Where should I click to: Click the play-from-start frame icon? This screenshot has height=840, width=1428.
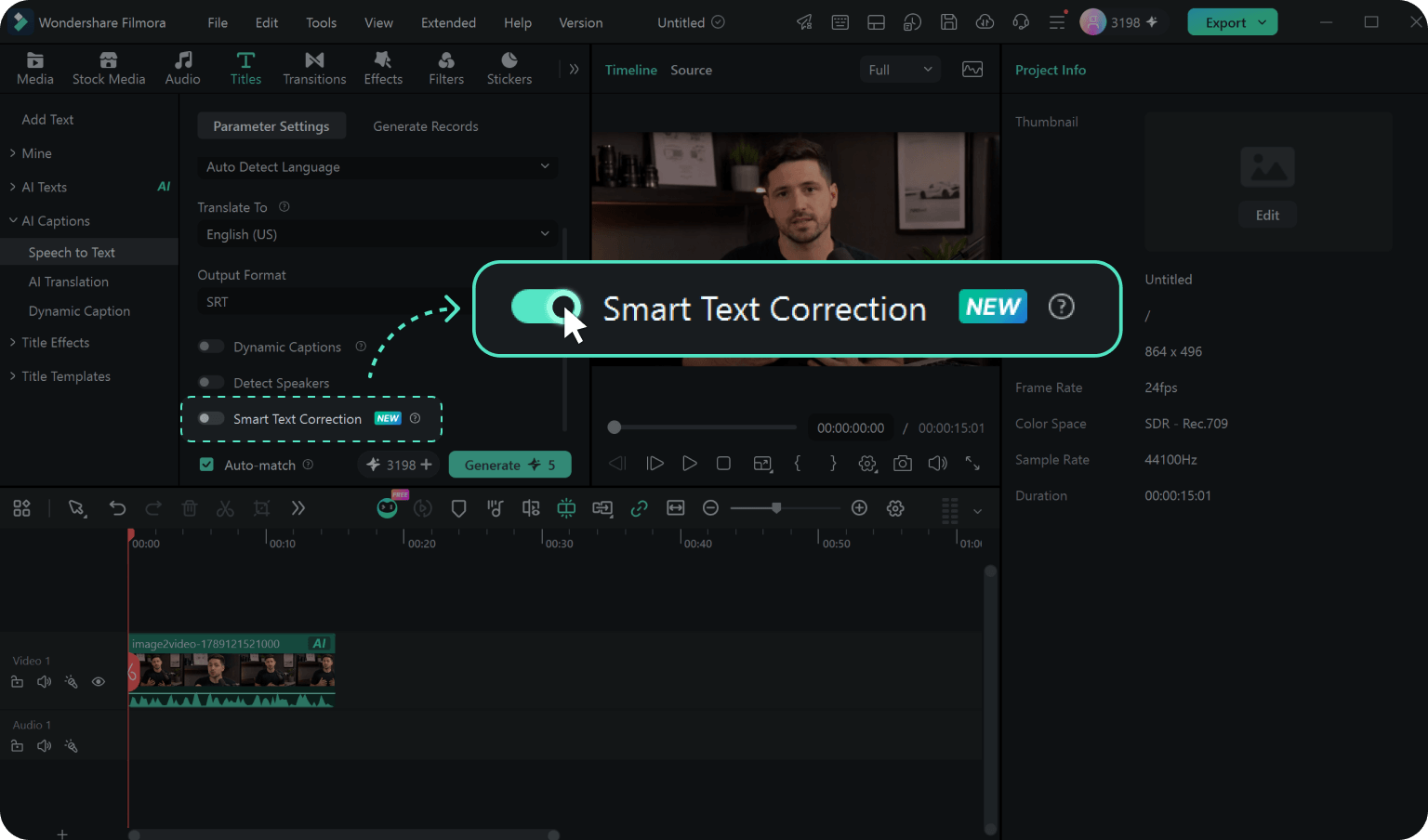[x=654, y=463]
